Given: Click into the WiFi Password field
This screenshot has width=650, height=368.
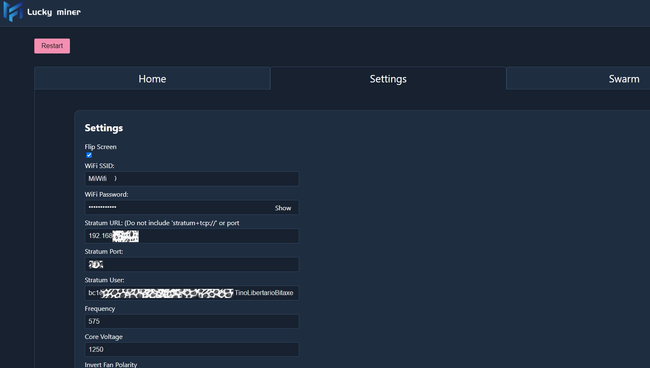Looking at the screenshot, I should point(178,207).
